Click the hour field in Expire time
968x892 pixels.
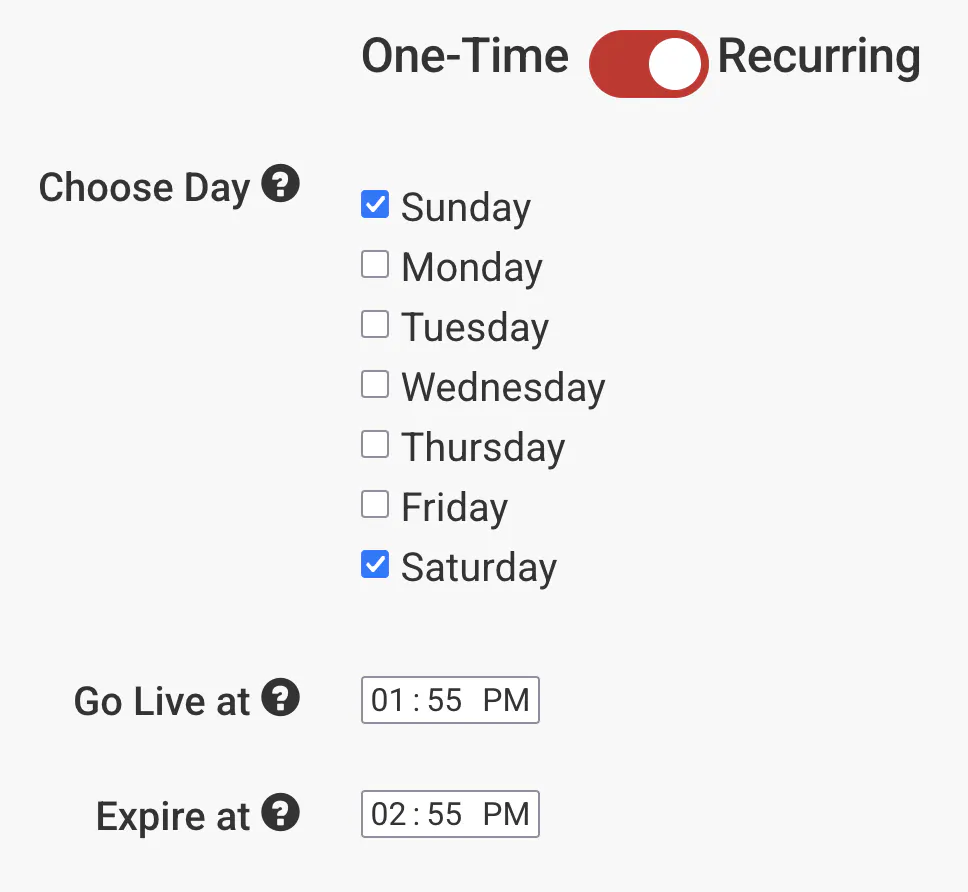pyautogui.click(x=387, y=814)
